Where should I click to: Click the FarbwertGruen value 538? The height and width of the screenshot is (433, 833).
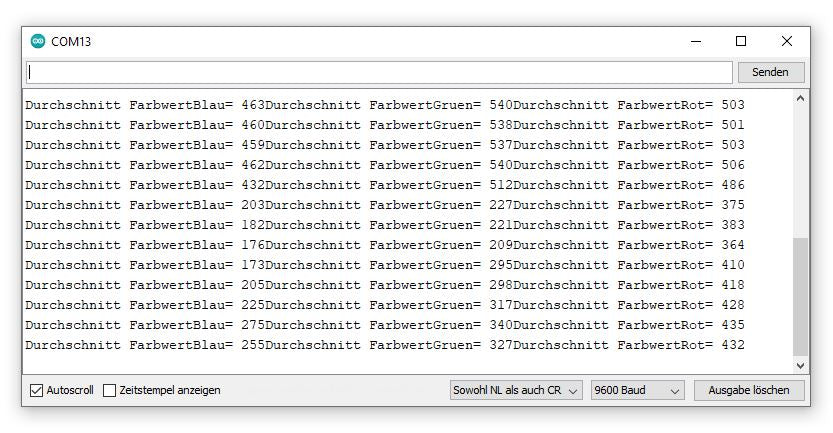pos(501,125)
